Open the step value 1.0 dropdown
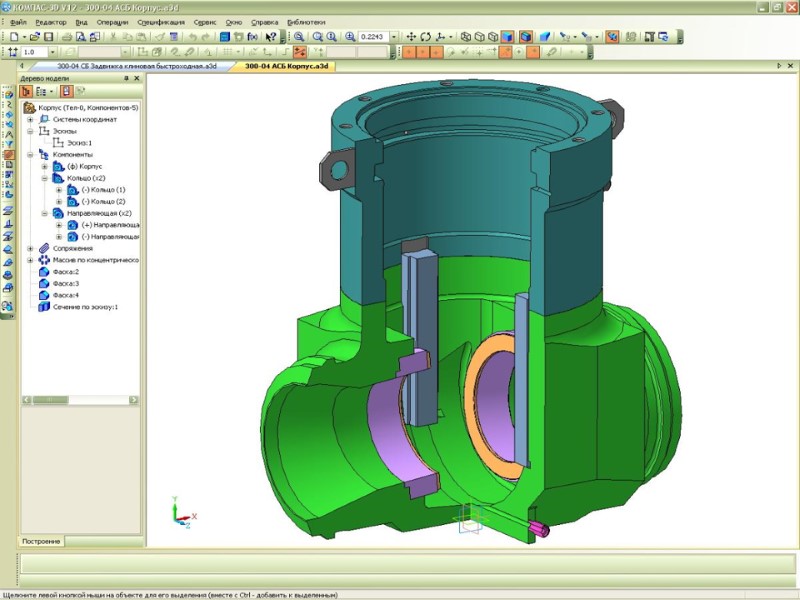Image resolution: width=800 pixels, height=600 pixels. pos(52,52)
